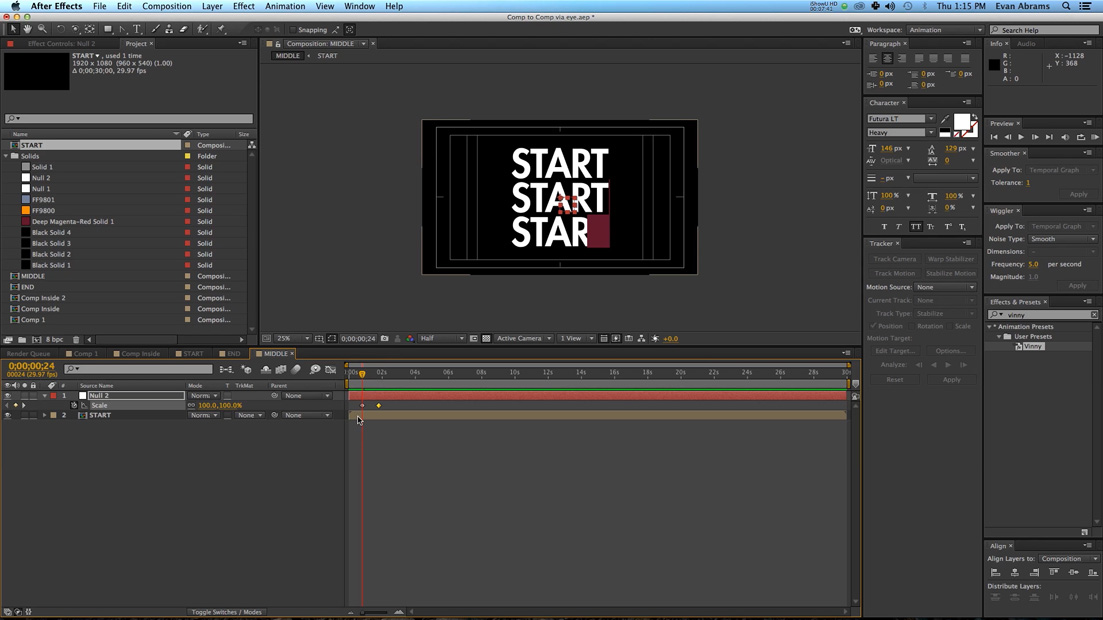Toggle preview loop option
This screenshot has height=620, width=1103.
pyautogui.click(x=1080, y=137)
